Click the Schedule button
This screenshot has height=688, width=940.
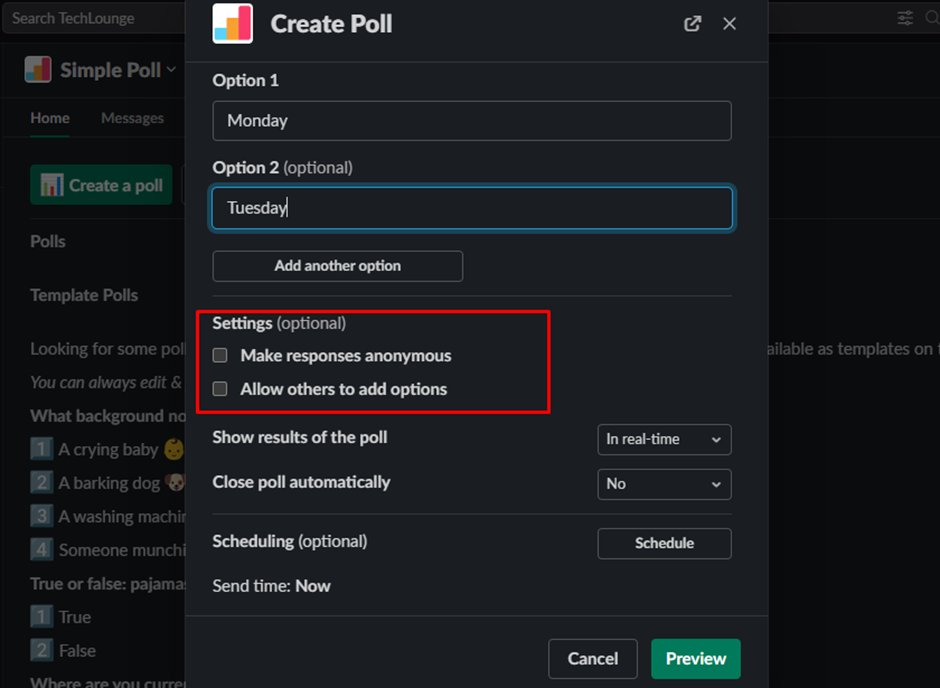[664, 543]
